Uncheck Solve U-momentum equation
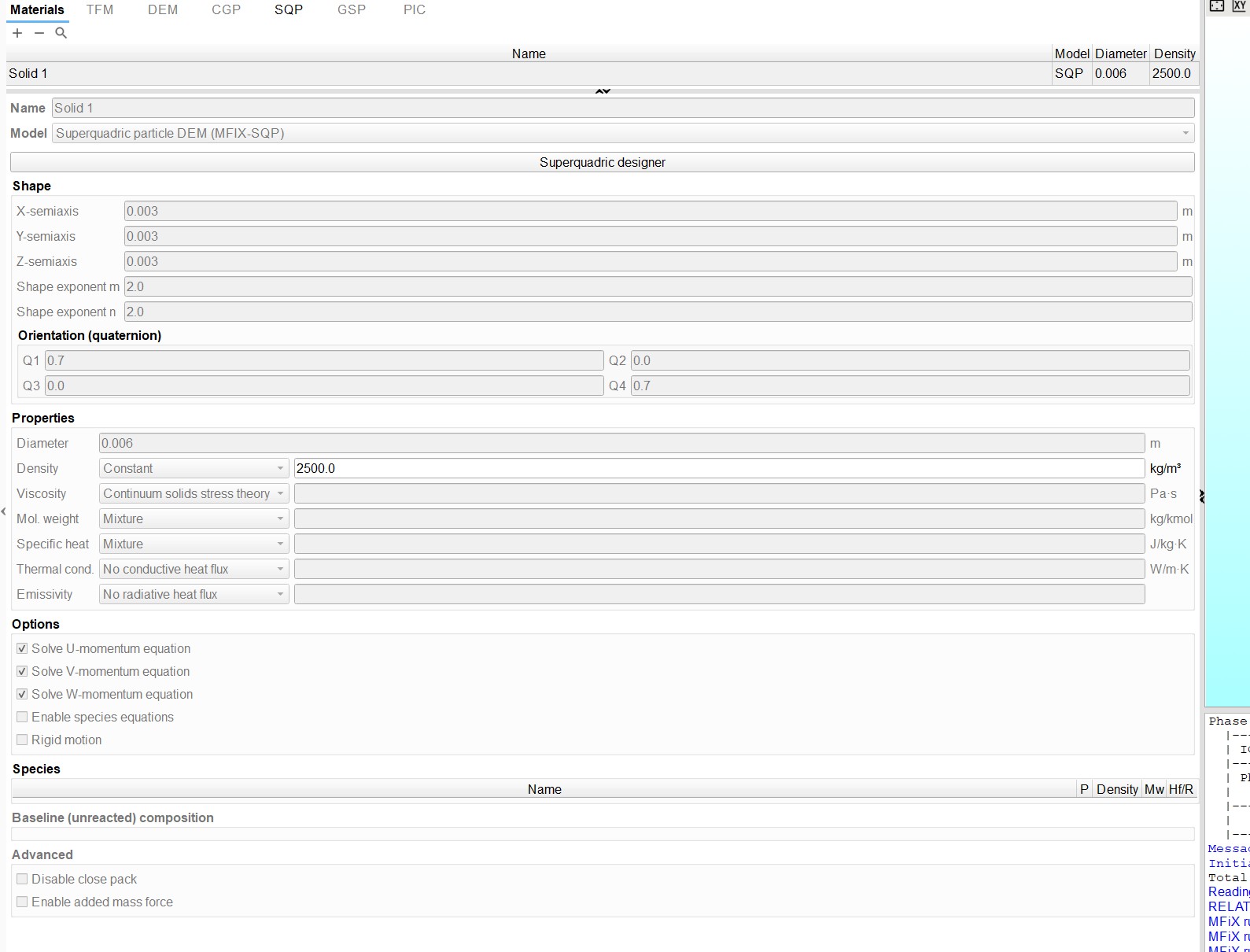The image size is (1250, 952). coord(22,649)
